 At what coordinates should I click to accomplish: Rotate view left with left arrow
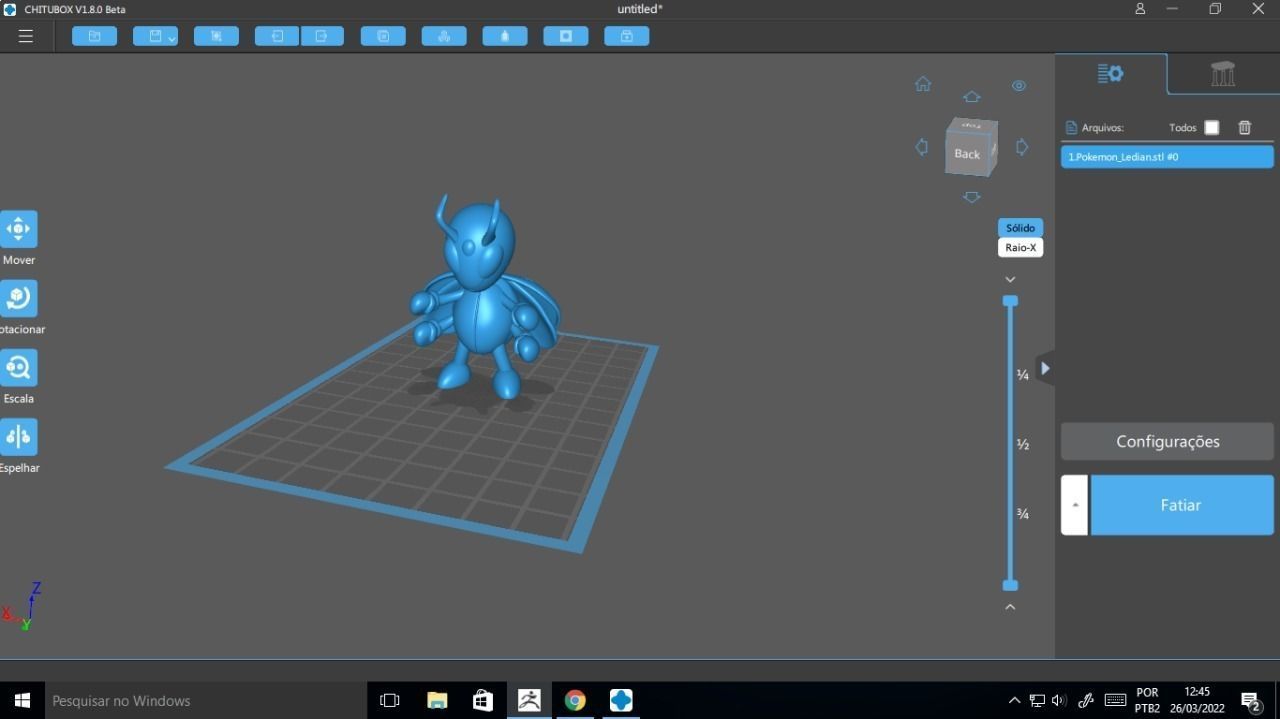921,147
